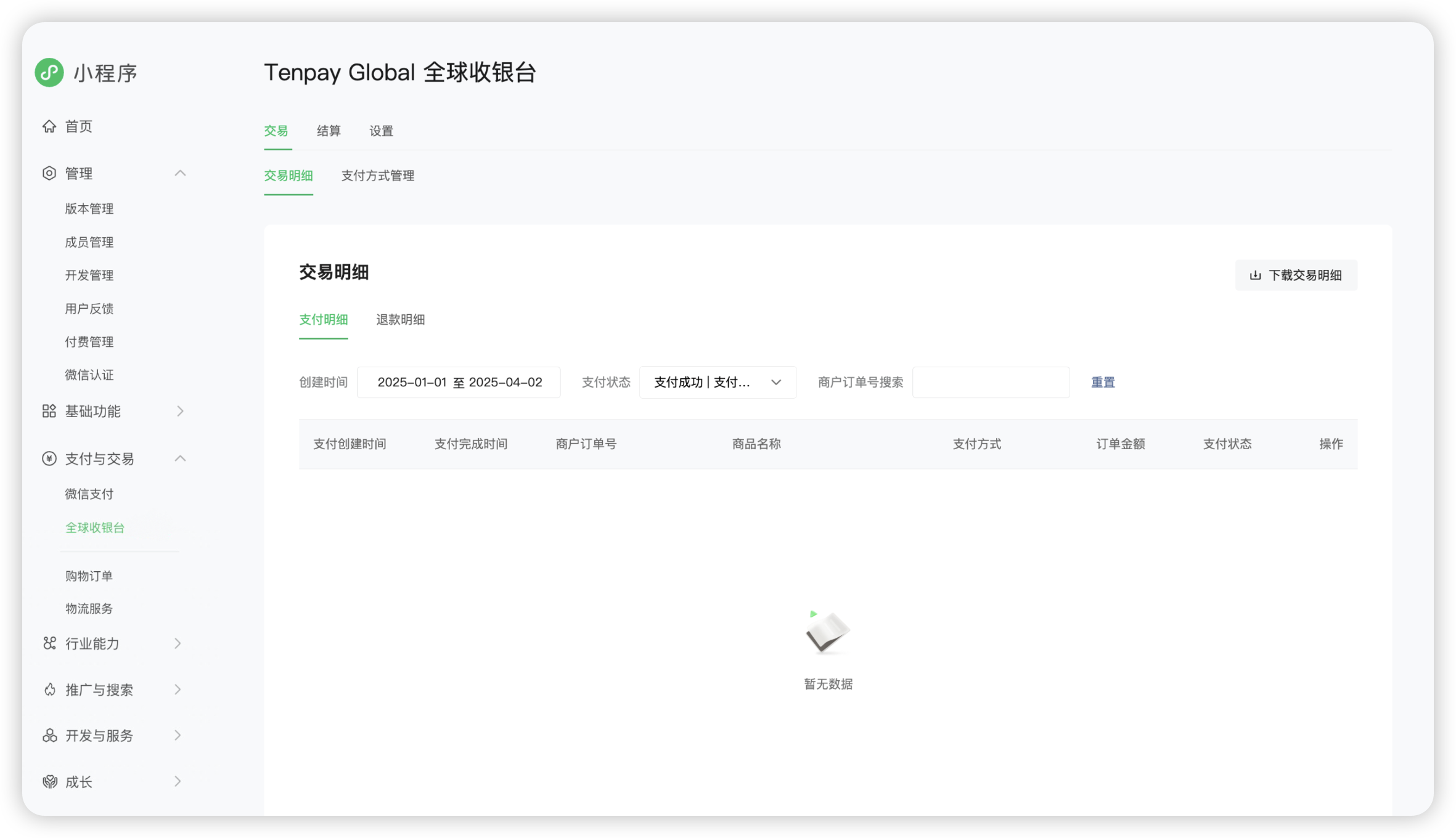Open 成员管理 in the sidebar
This screenshot has width=1456, height=838.
[x=89, y=242]
